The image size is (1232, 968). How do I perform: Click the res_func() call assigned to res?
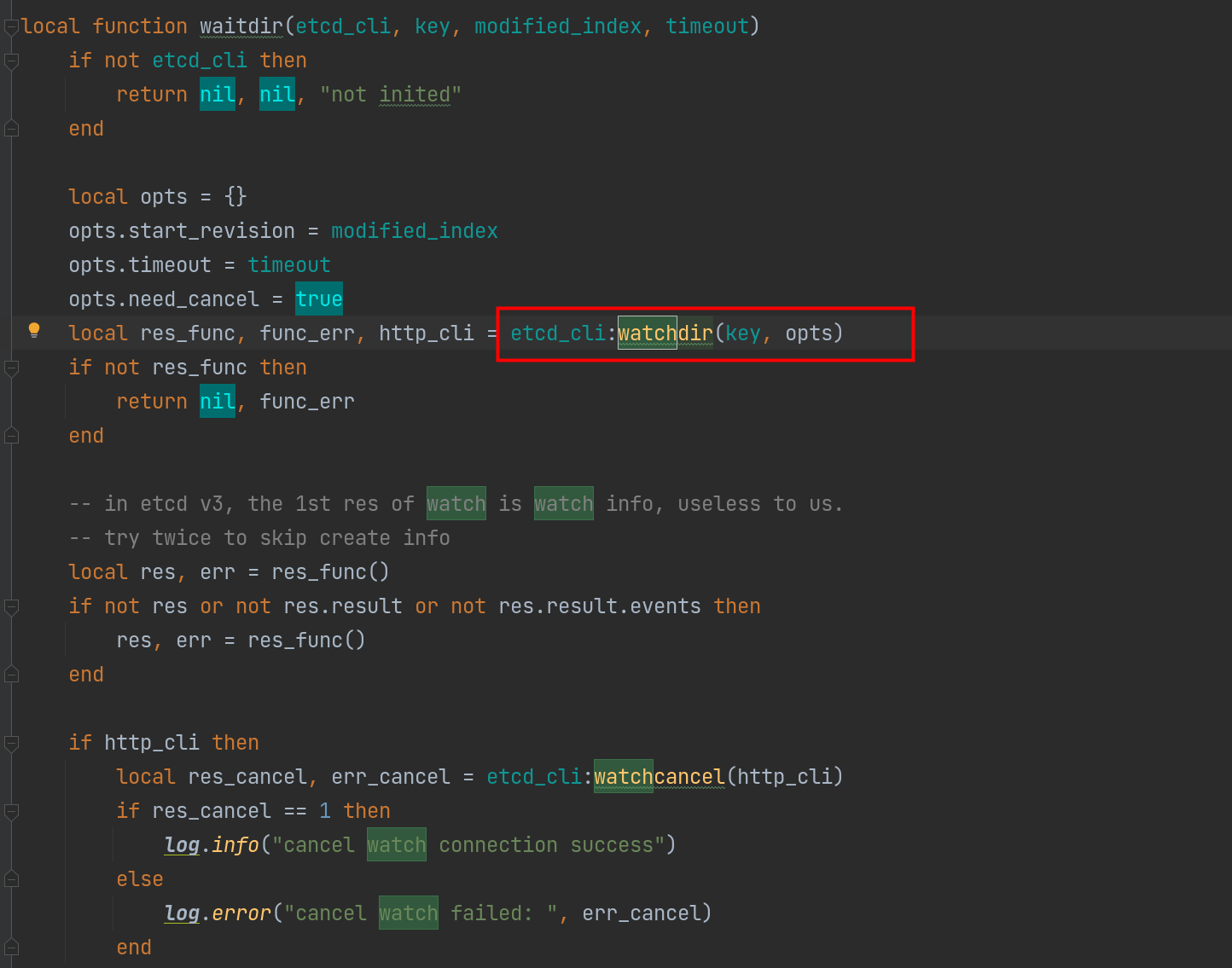point(330,571)
